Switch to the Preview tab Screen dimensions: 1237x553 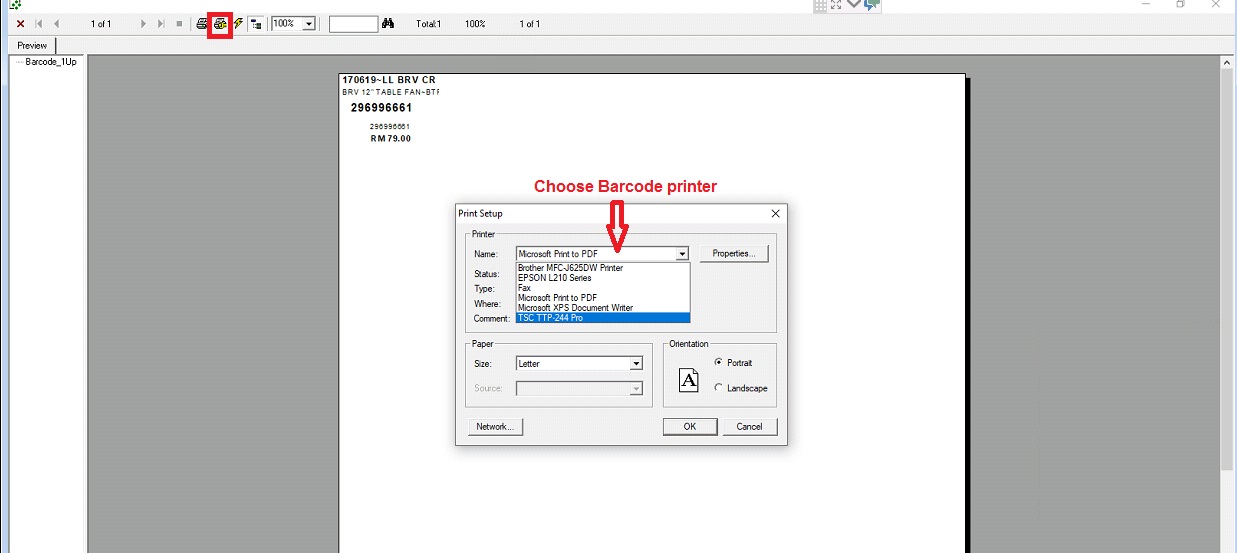(x=32, y=45)
